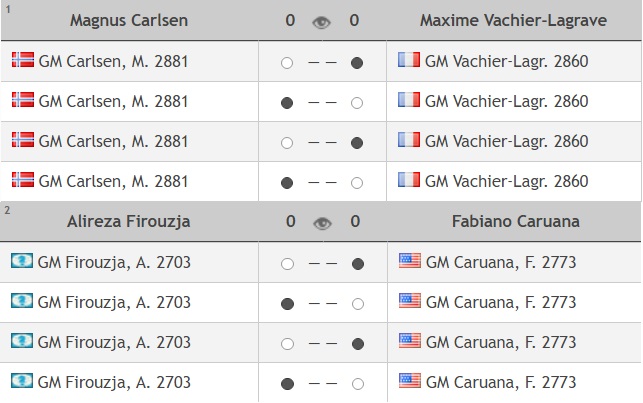
Task: Click the US flag in Caruana's last game row
Action: pos(409,382)
